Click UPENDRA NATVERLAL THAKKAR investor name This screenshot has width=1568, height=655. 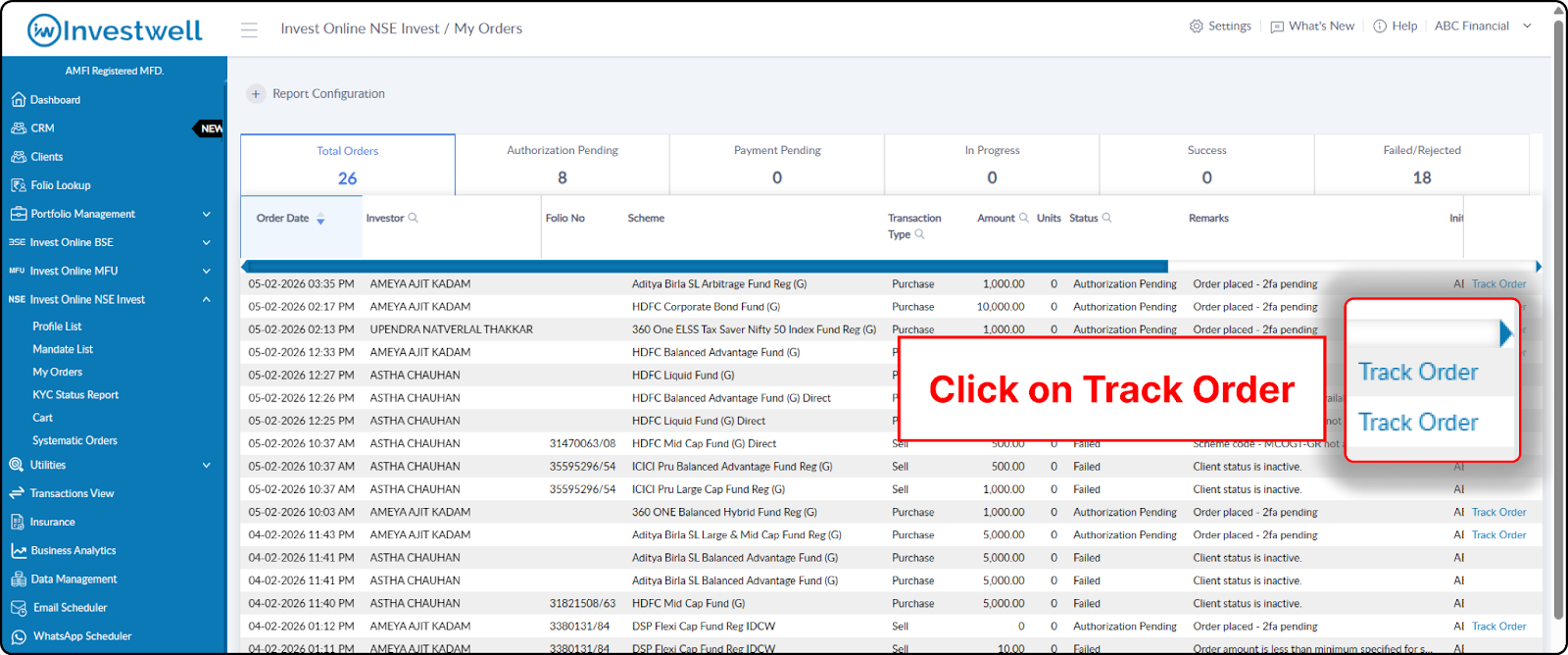click(451, 329)
